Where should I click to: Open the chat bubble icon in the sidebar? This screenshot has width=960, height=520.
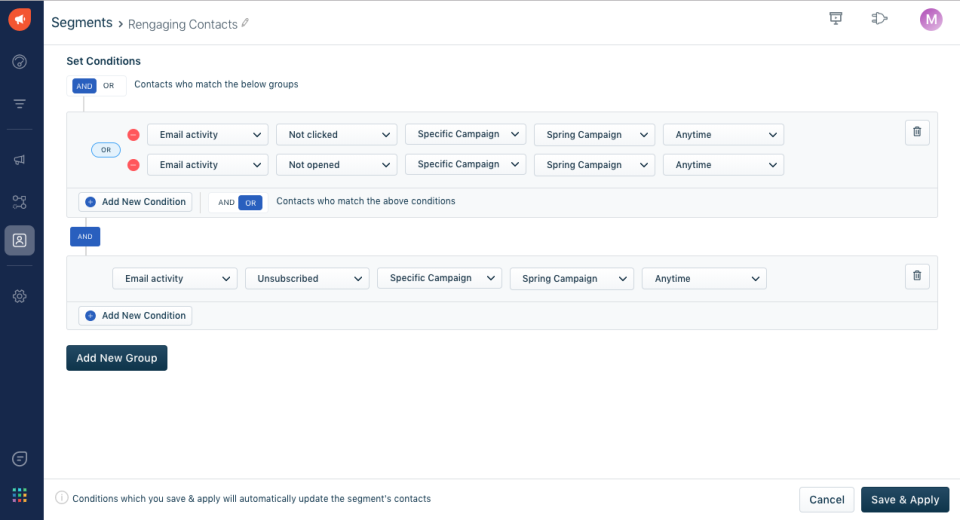coord(20,459)
